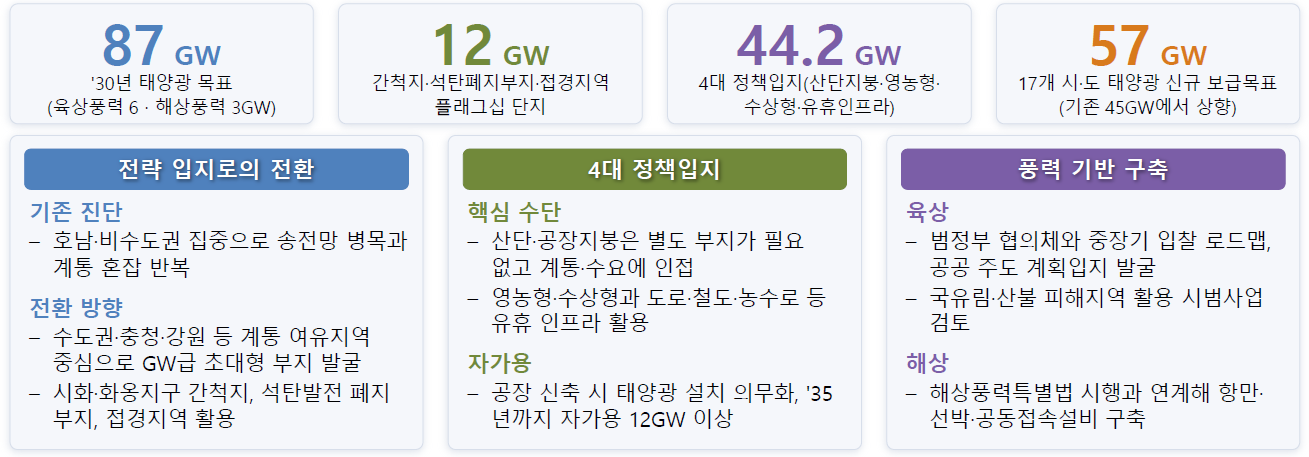Click the 87 GW solar target card

[161, 64]
